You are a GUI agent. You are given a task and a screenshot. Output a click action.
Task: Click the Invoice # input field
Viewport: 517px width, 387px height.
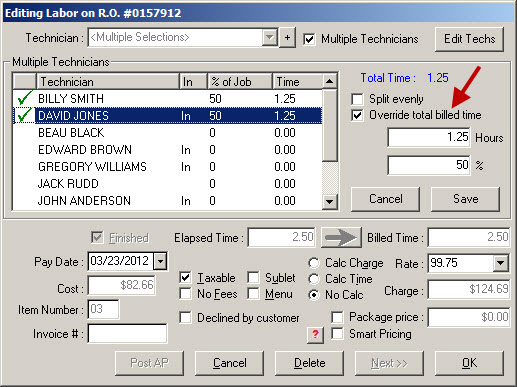tap(127, 333)
